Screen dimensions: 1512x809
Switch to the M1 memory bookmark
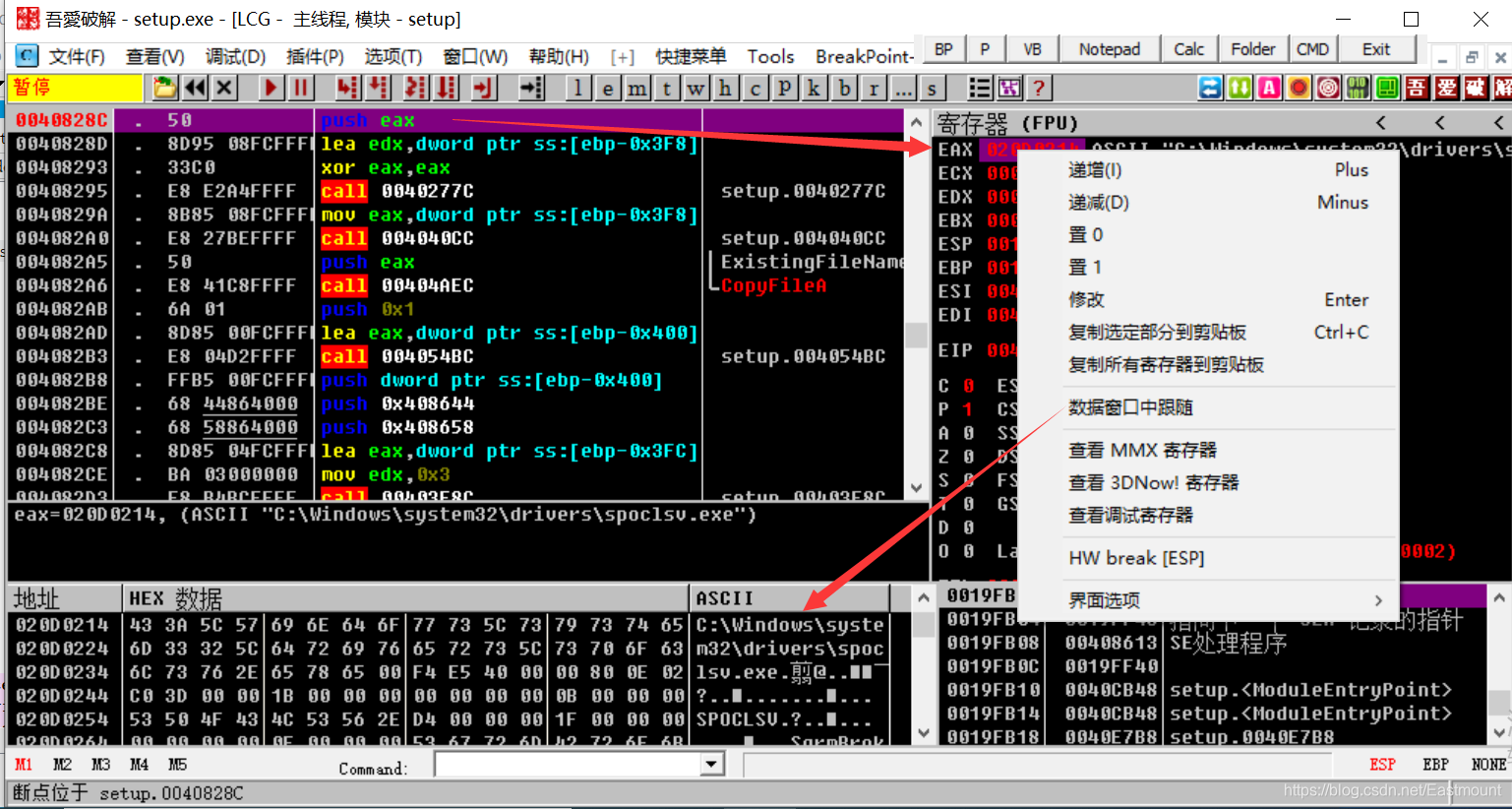(24, 765)
